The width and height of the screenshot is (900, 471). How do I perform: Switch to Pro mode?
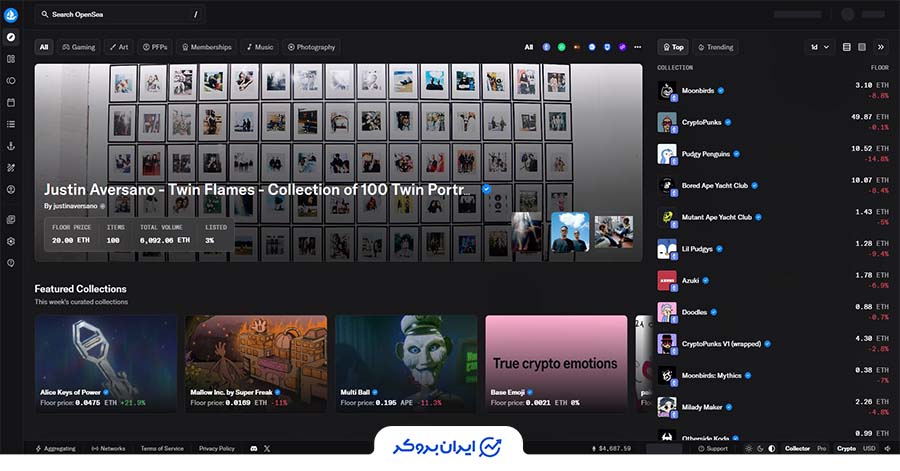(822, 449)
